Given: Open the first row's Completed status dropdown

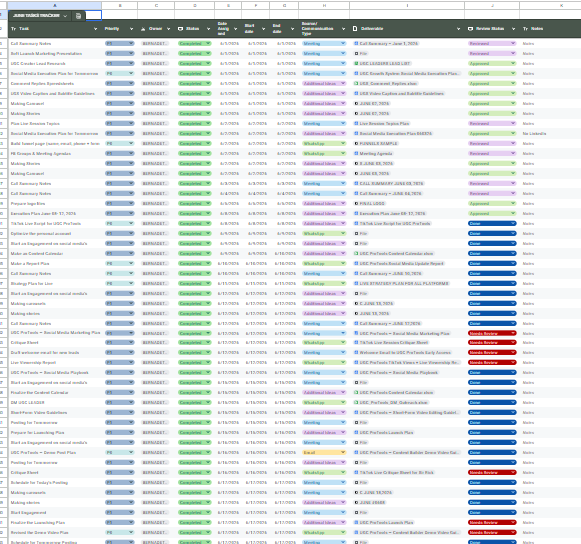Looking at the screenshot, I should pos(195,43).
